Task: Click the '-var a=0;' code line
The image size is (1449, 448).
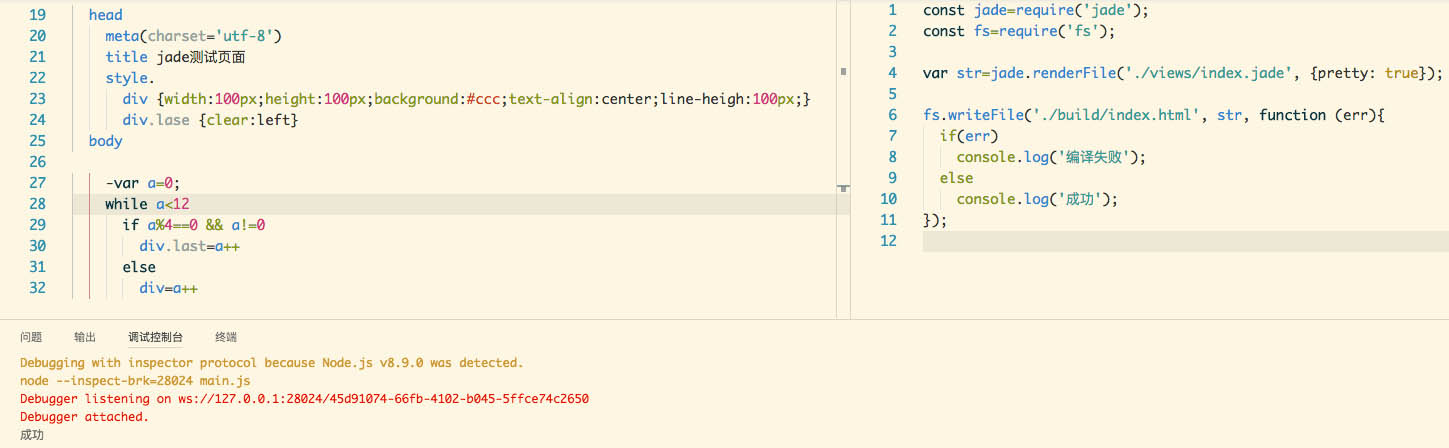Action: [142, 183]
